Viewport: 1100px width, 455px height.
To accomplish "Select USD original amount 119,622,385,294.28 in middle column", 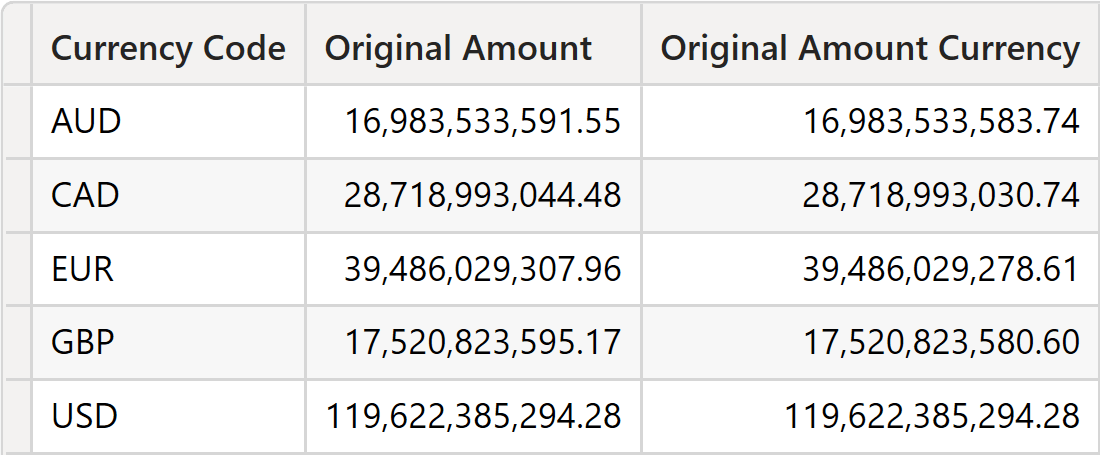I will [474, 416].
